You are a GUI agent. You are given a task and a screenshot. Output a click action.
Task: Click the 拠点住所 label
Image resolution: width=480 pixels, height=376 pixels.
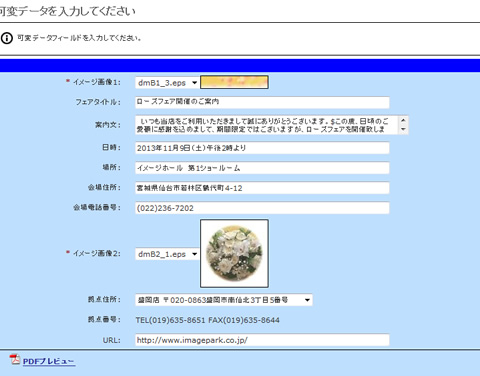[104, 299]
